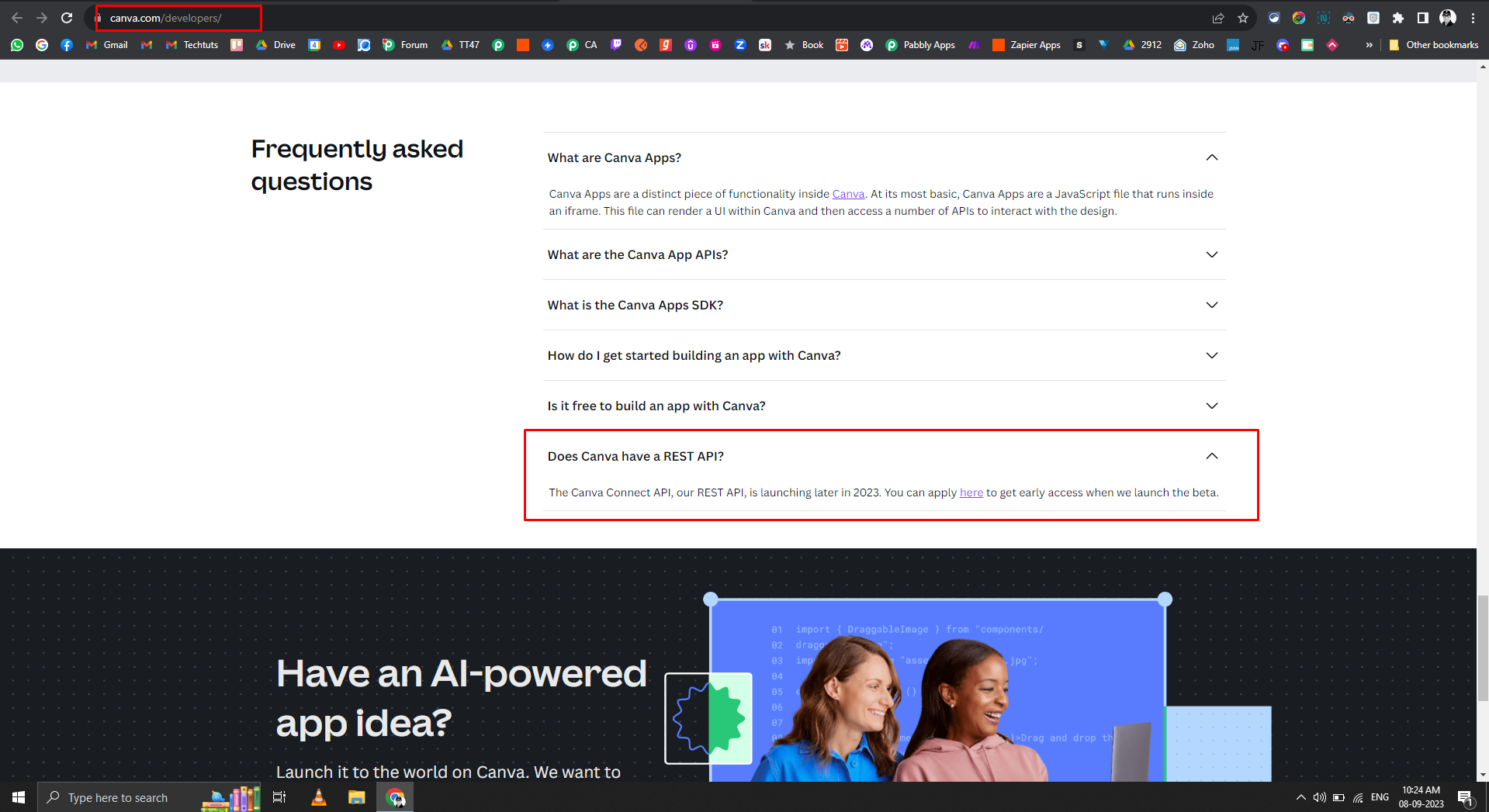This screenshot has height=812, width=1489.
Task: Collapse the 'What are Canva Apps?' question
Action: (x=885, y=157)
